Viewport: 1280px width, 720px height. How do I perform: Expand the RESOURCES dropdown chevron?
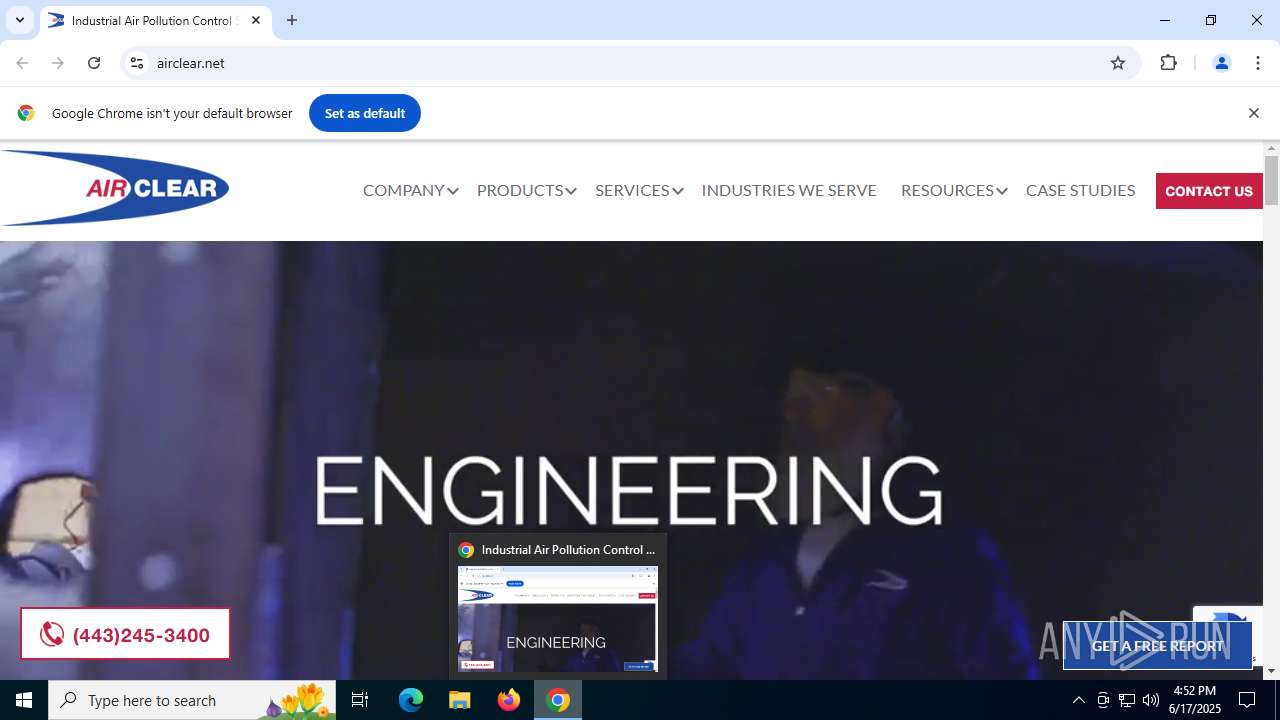click(x=1002, y=191)
